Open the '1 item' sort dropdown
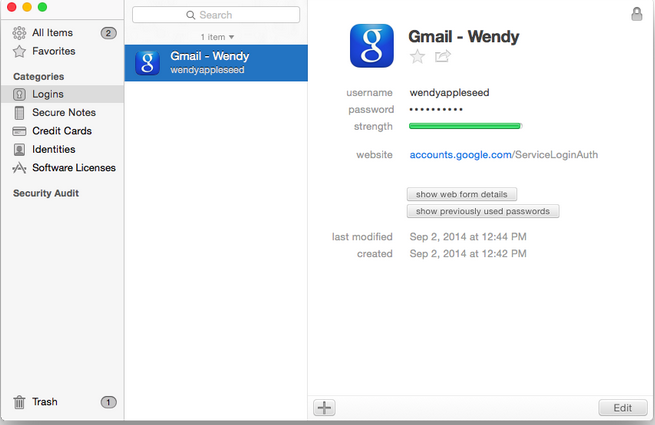 click(217, 37)
